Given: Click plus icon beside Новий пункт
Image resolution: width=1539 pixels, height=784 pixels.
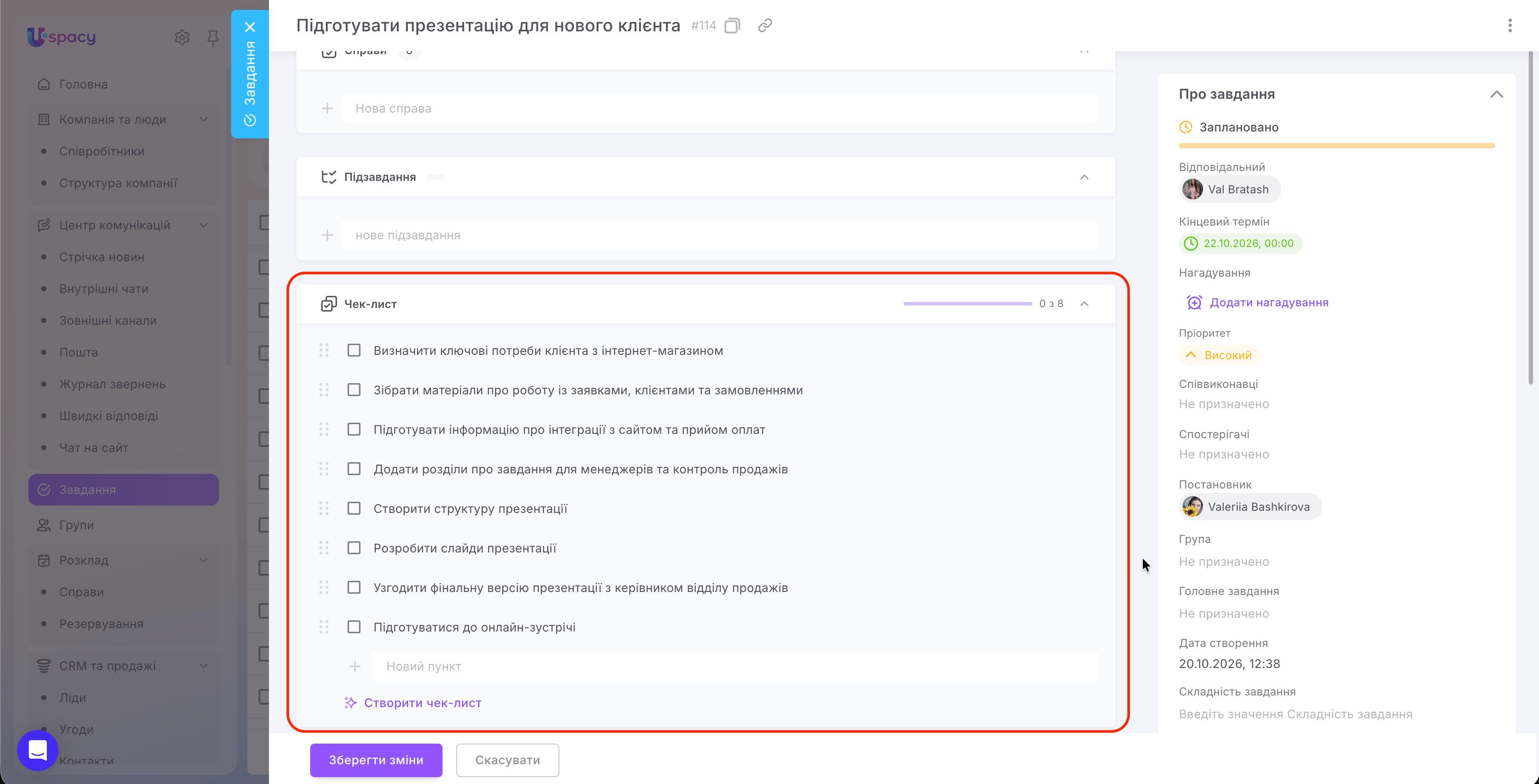Looking at the screenshot, I should click(354, 666).
